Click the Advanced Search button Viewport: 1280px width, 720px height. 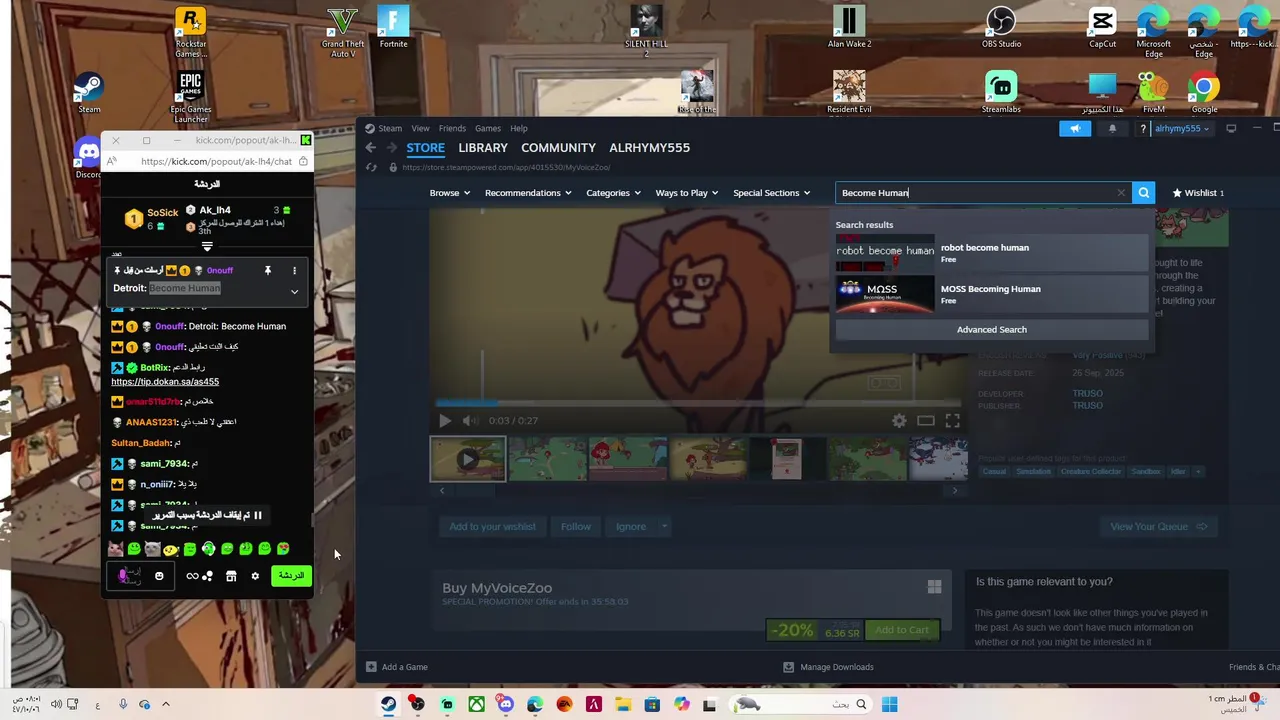click(x=991, y=330)
